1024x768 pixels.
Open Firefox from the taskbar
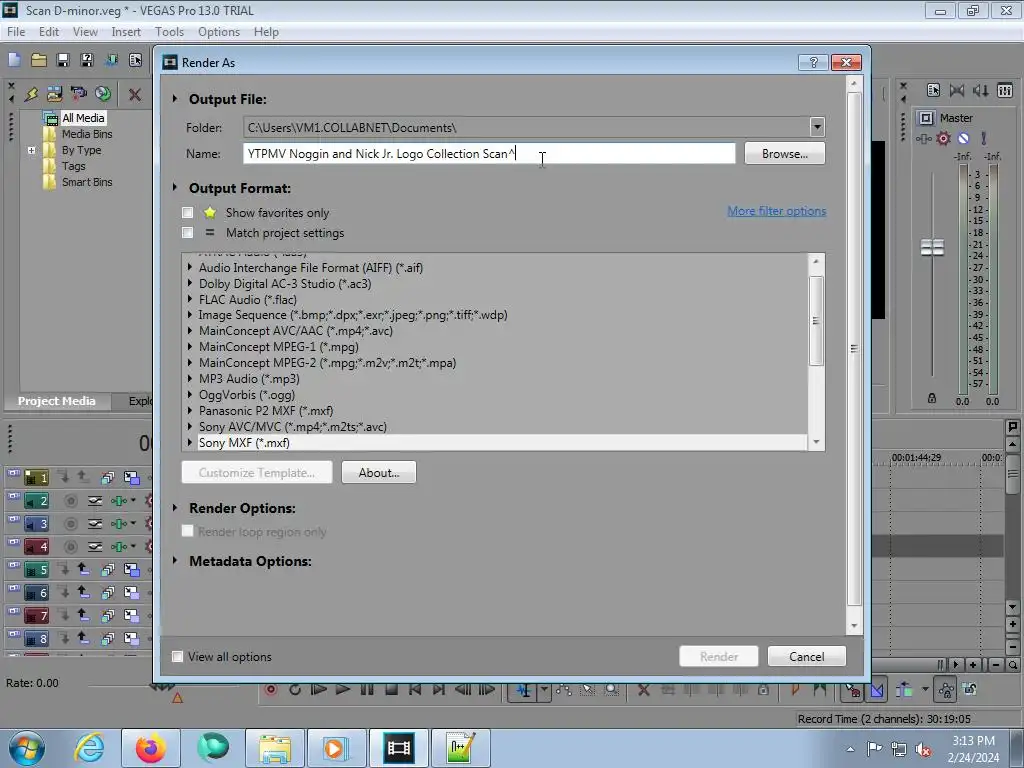click(151, 748)
